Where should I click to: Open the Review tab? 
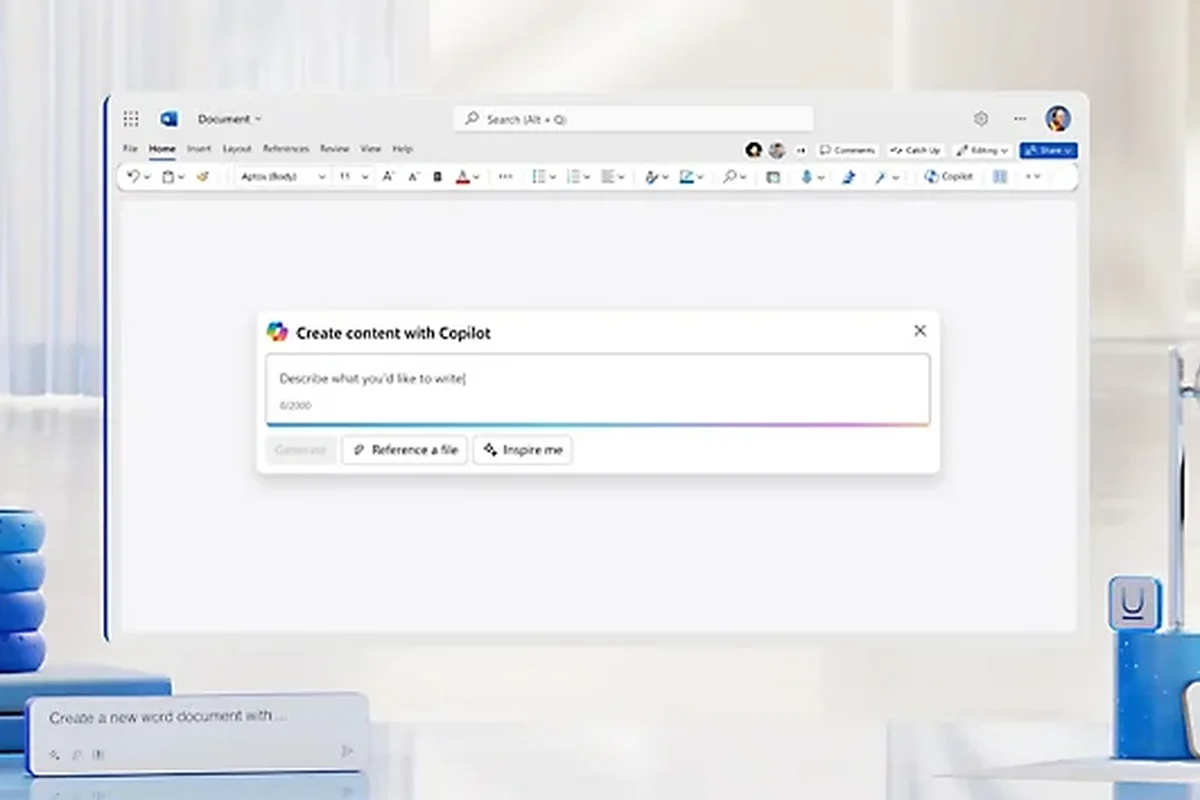pyautogui.click(x=335, y=149)
